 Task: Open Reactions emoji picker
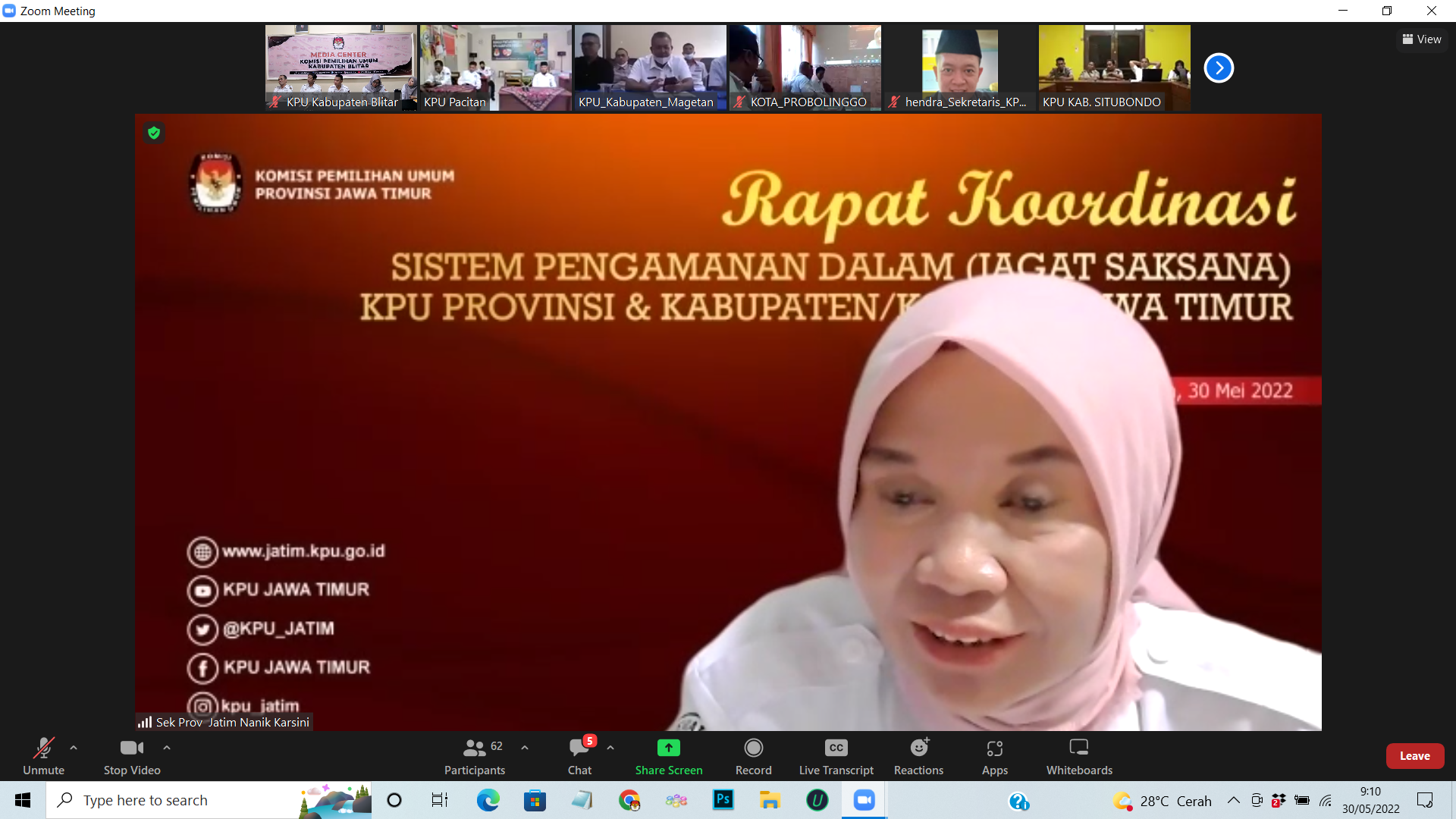point(918,755)
